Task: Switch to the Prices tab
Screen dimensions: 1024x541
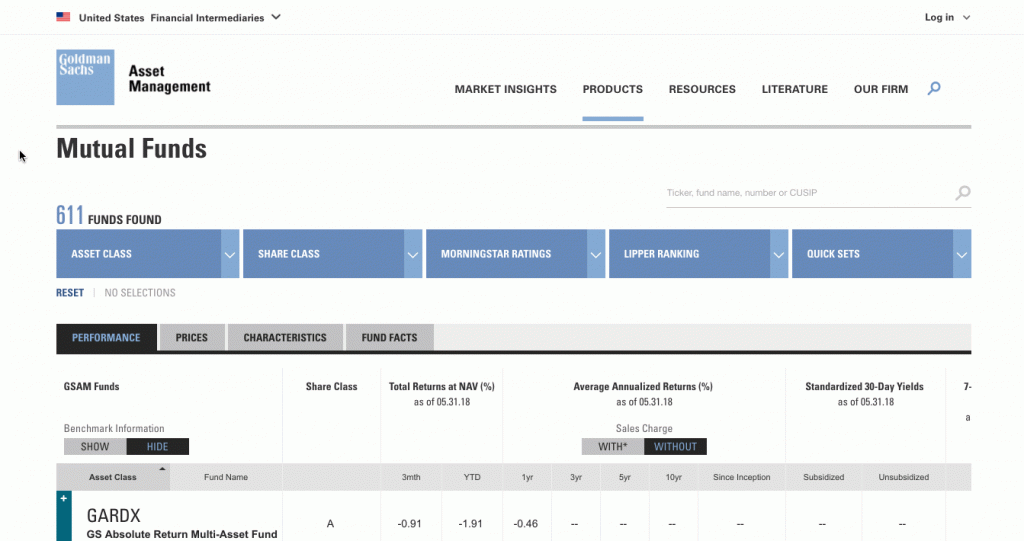Action: pos(192,338)
